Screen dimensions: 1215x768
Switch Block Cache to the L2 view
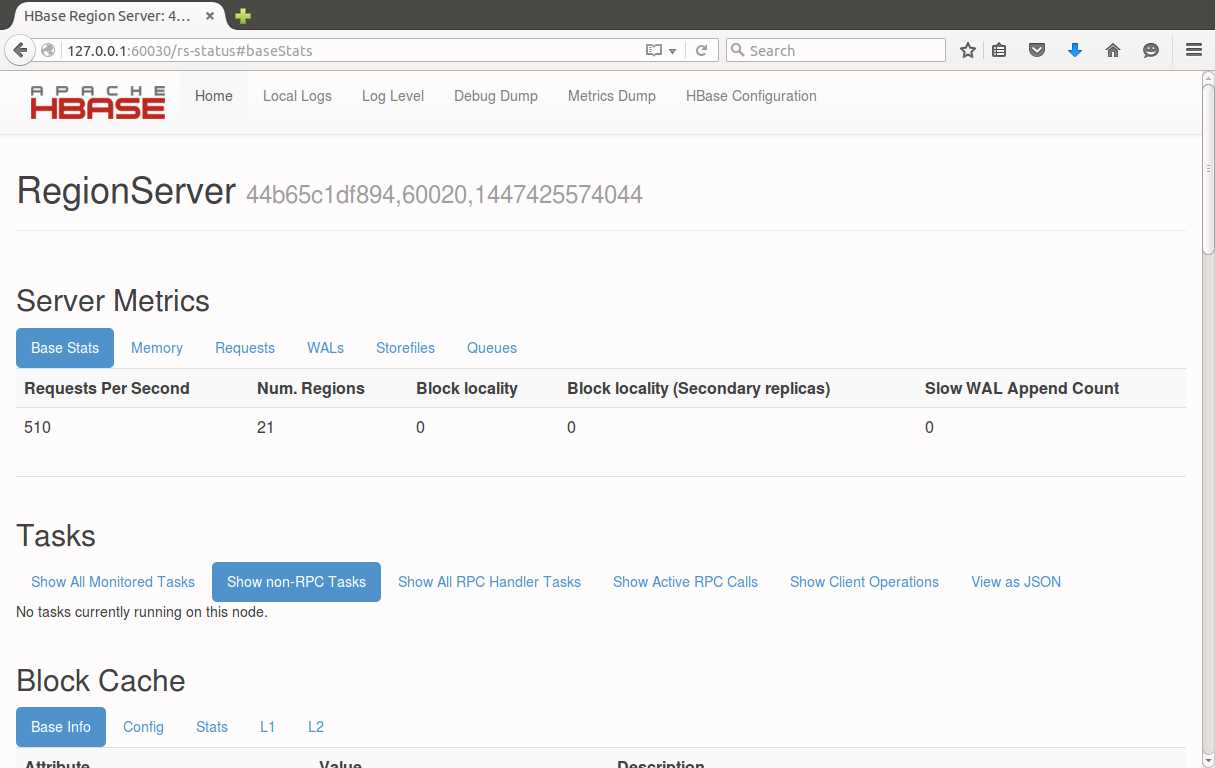315,727
